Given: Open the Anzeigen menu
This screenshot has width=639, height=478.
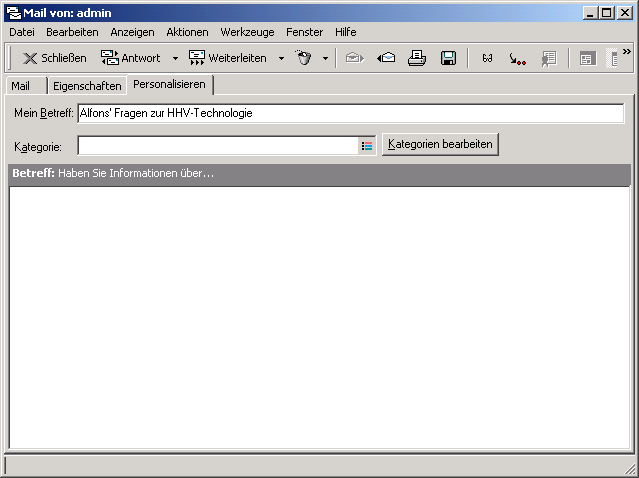Looking at the screenshot, I should pos(132,32).
